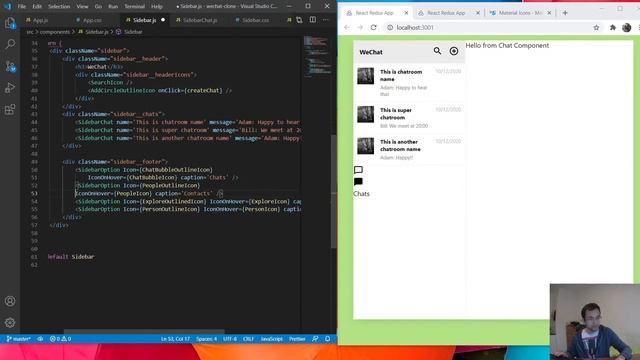Viewport: 640px width, 360px height.
Task: Open the Run and Debug view
Action: (x=10, y=88)
